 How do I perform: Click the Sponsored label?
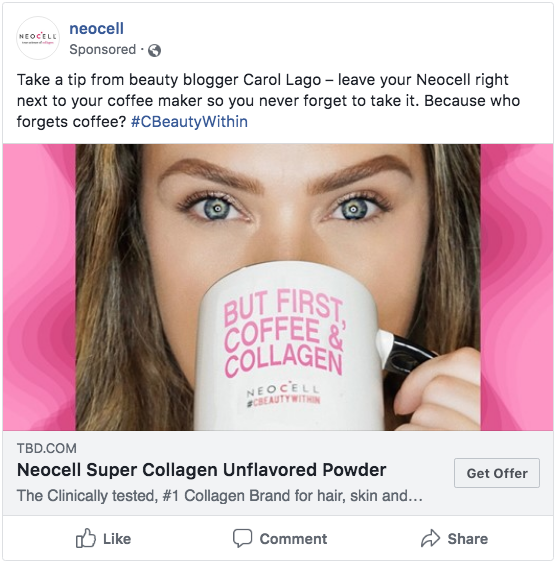(x=102, y=49)
